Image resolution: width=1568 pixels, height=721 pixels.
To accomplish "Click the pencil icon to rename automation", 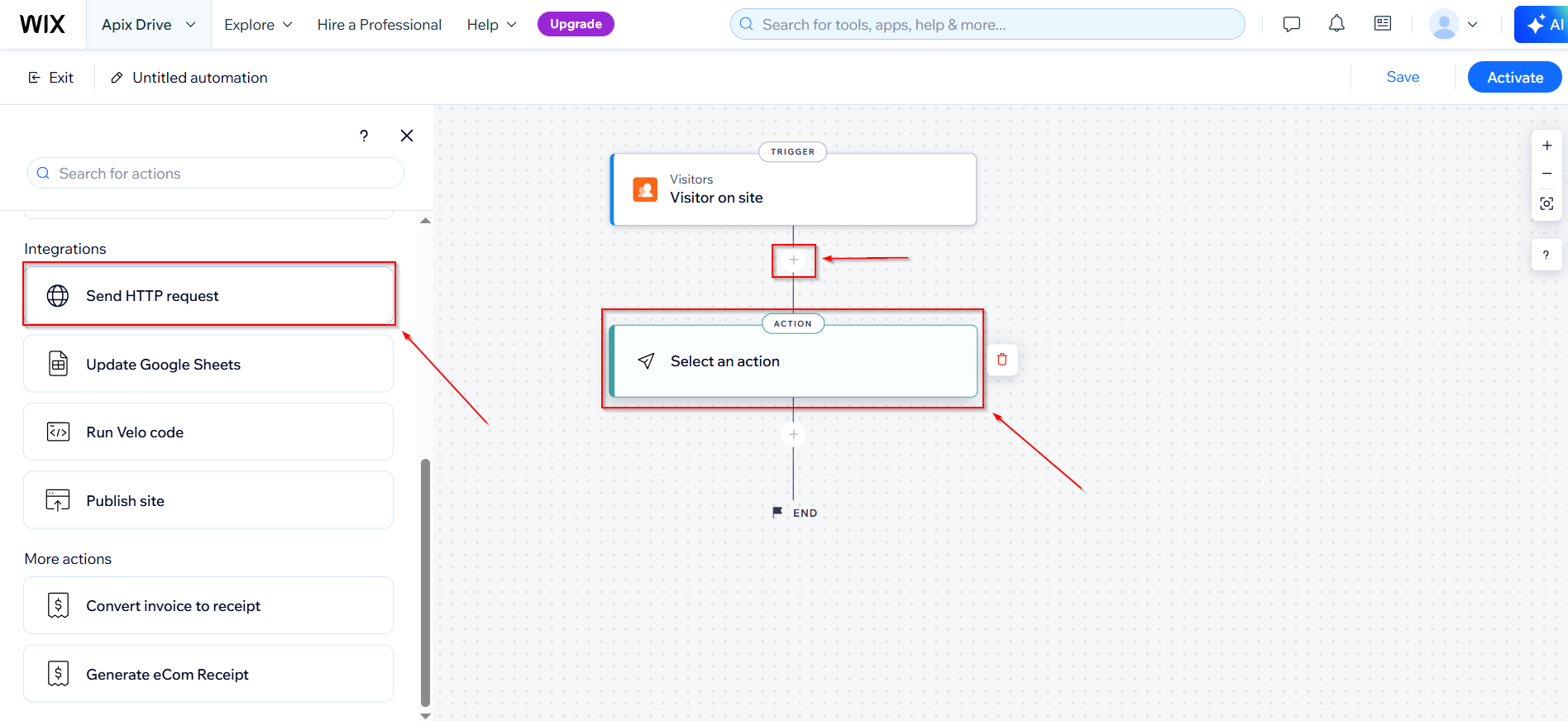I will pos(117,78).
